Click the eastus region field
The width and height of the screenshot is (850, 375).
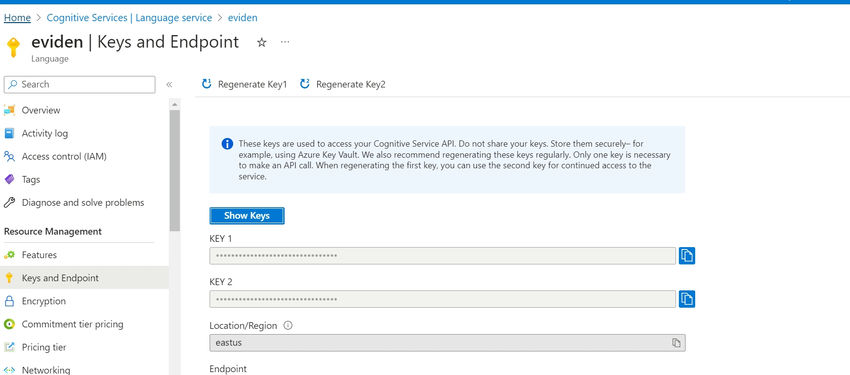[447, 343]
